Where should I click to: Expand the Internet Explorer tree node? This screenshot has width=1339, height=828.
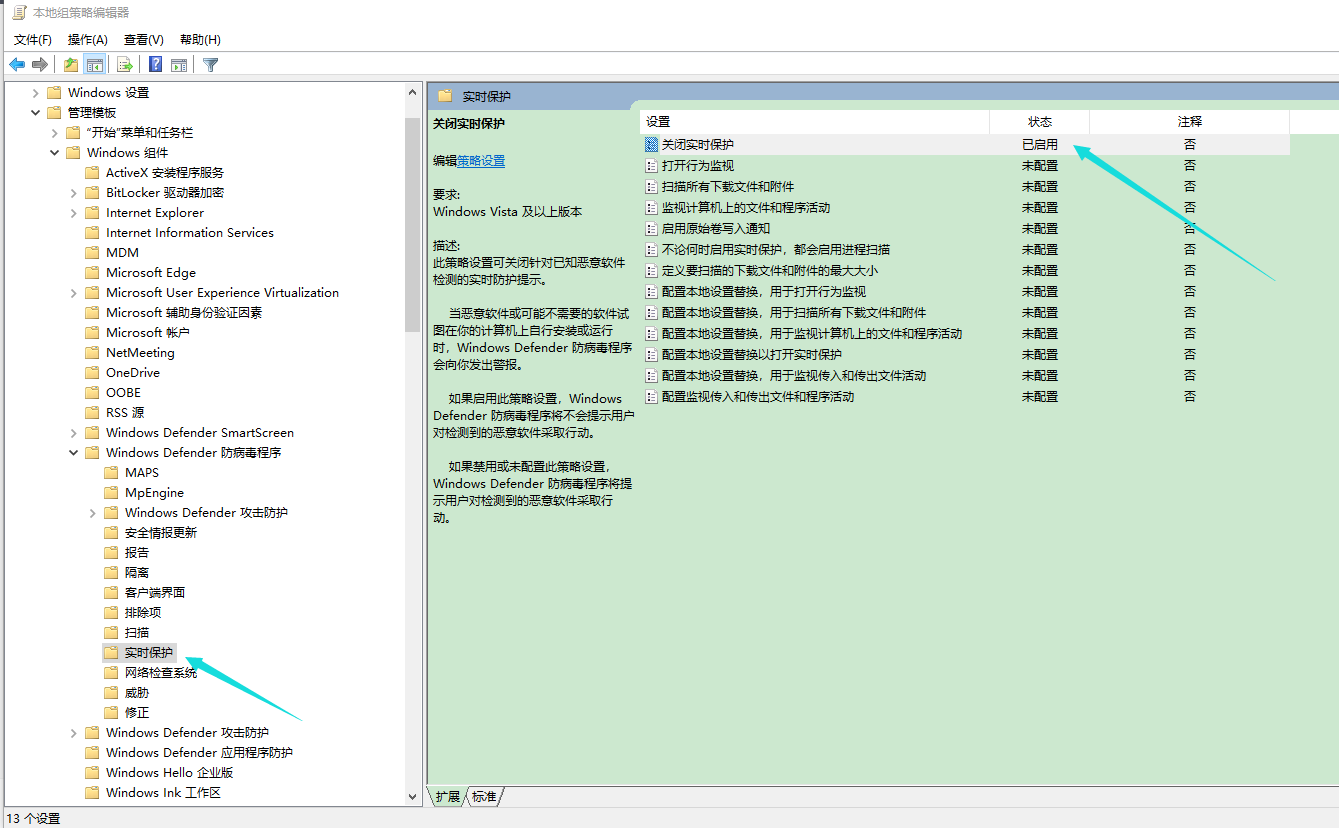(73, 213)
